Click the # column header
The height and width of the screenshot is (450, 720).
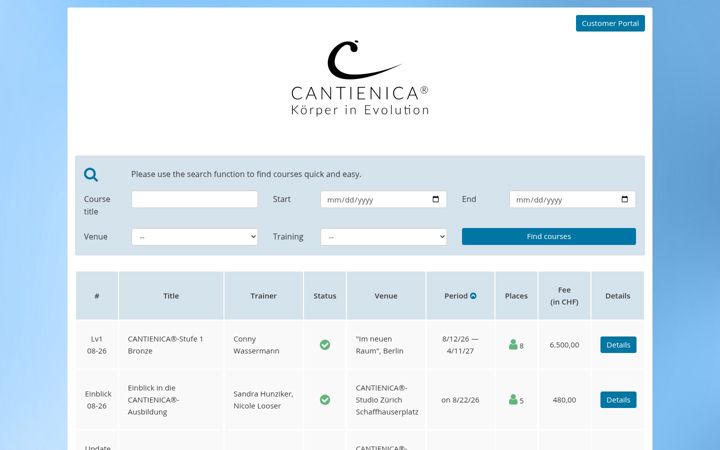tap(97, 296)
